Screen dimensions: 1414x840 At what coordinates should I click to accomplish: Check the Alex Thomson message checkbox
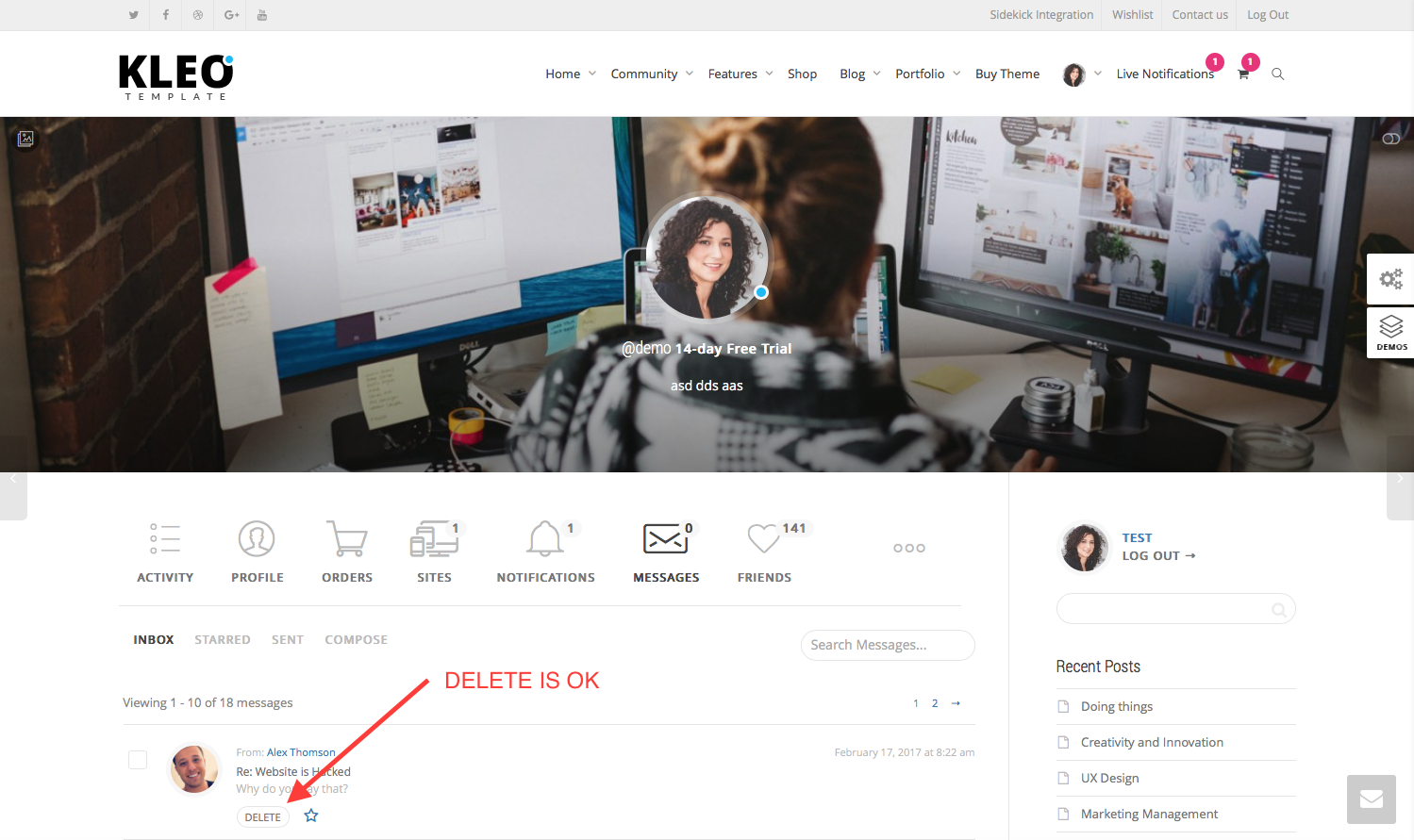138,760
